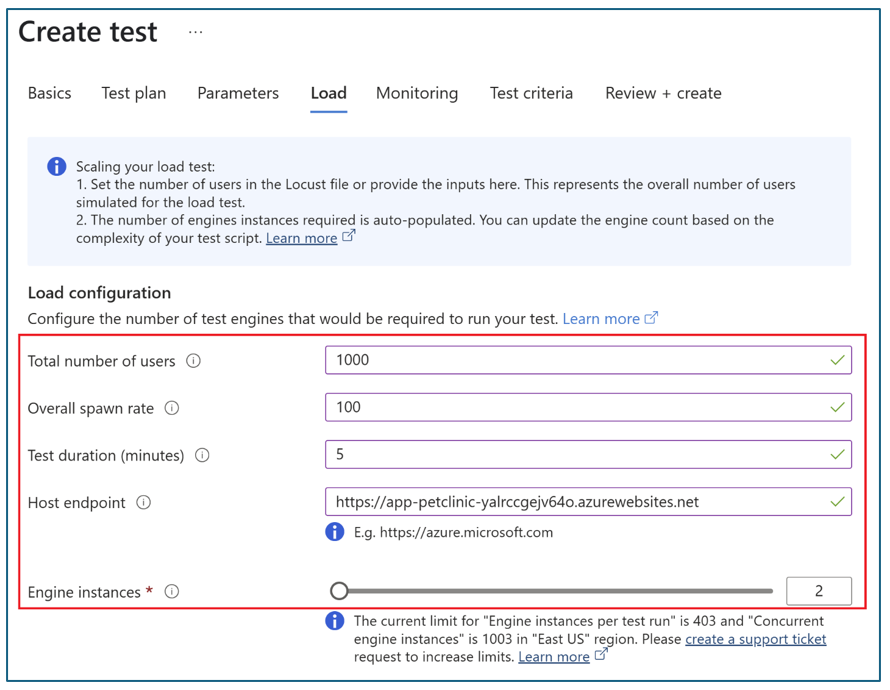Click Learn more link in engine limit note
The image size is (890, 690).
click(x=554, y=657)
